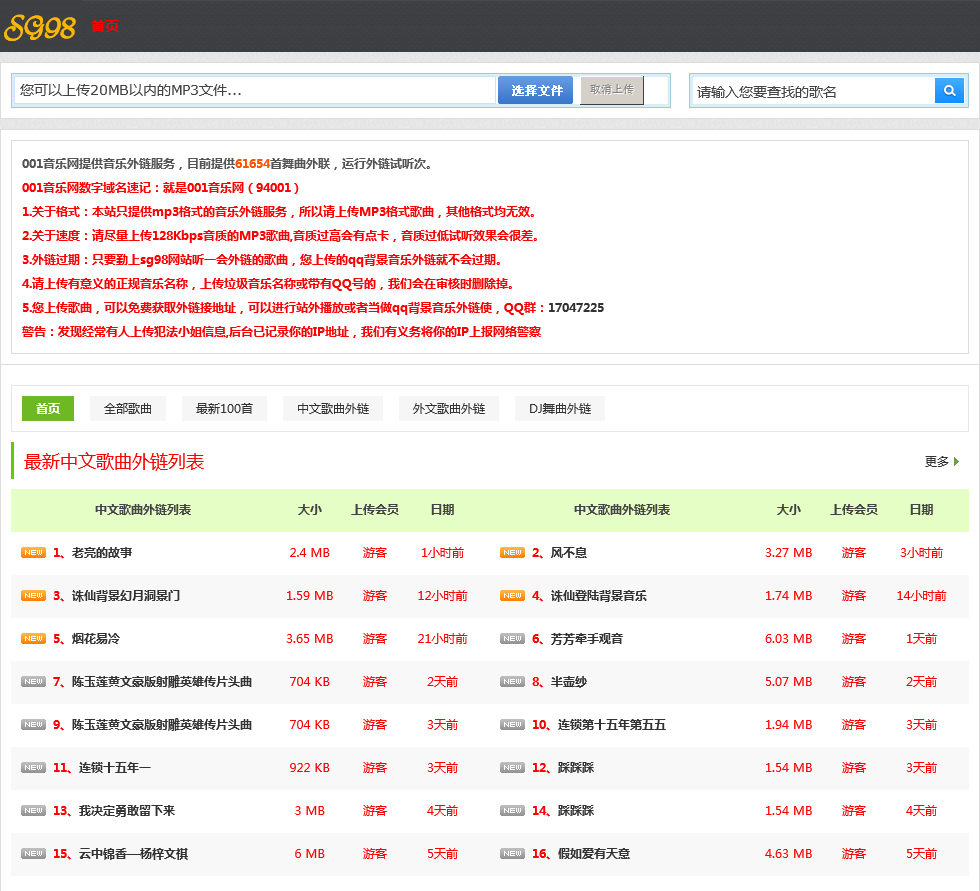Switch to 最新100首 tab

click(224, 409)
